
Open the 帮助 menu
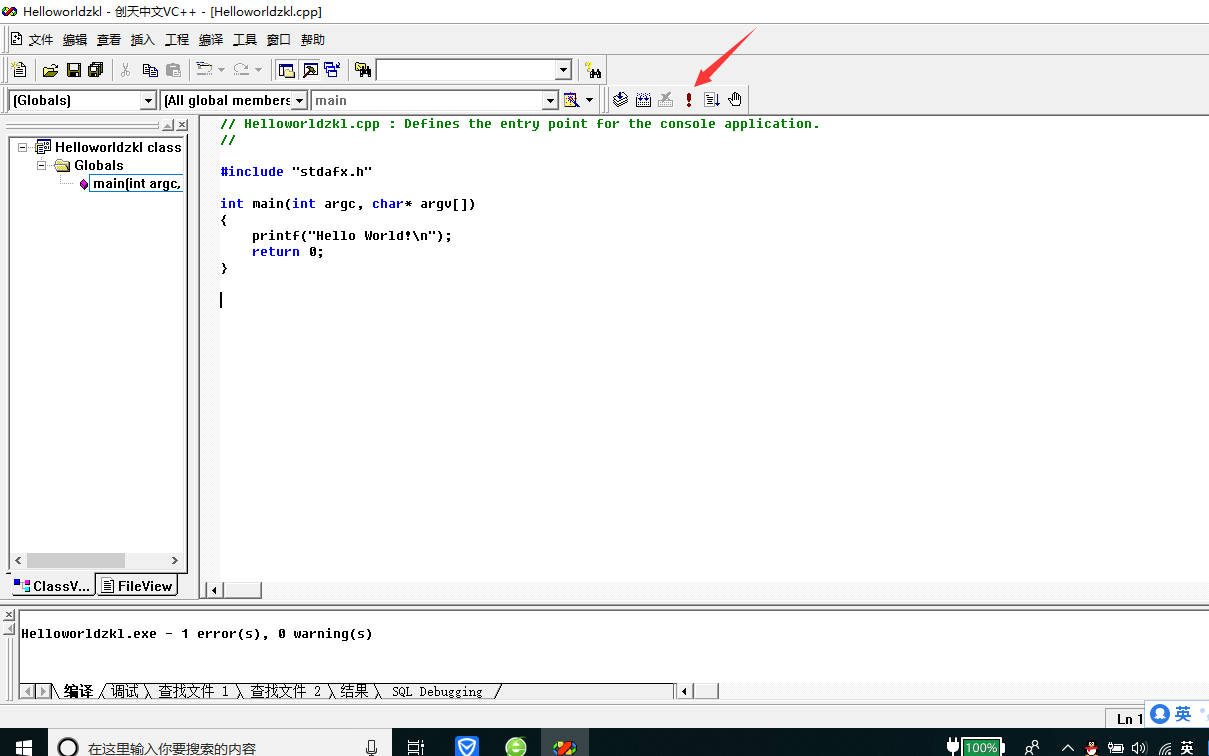point(313,40)
